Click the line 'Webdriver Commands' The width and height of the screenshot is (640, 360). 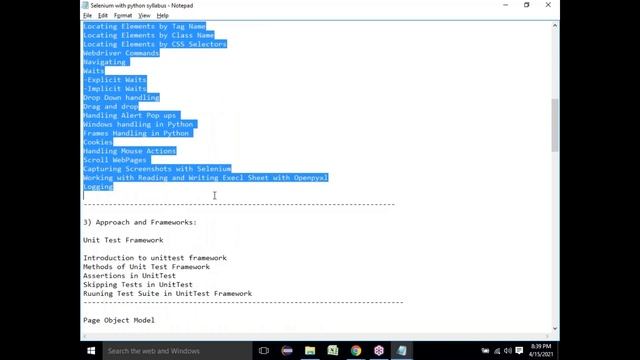121,53
